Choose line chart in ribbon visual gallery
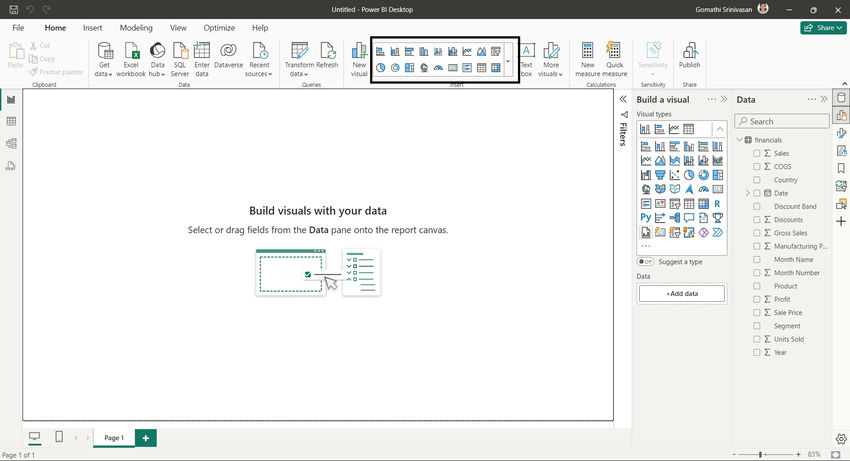 pos(467,52)
